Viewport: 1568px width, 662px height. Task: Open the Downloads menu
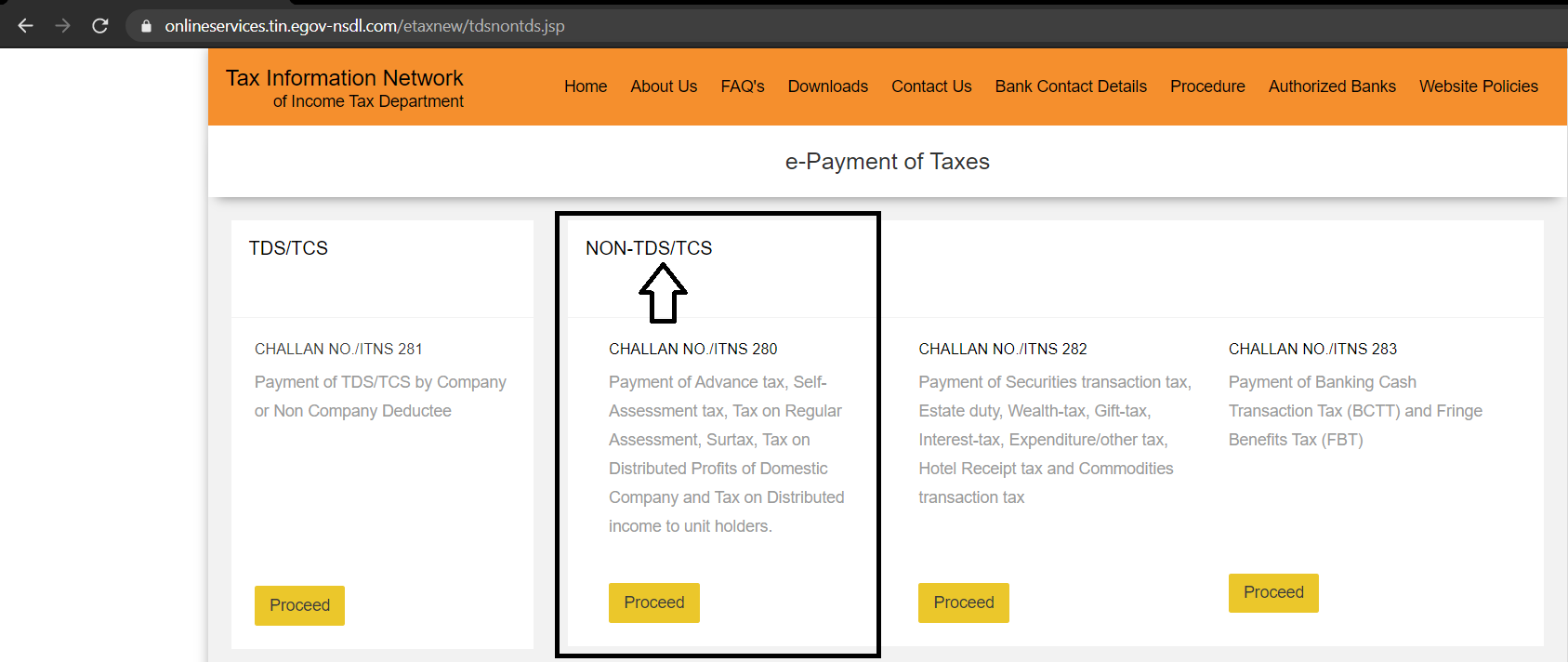point(828,86)
